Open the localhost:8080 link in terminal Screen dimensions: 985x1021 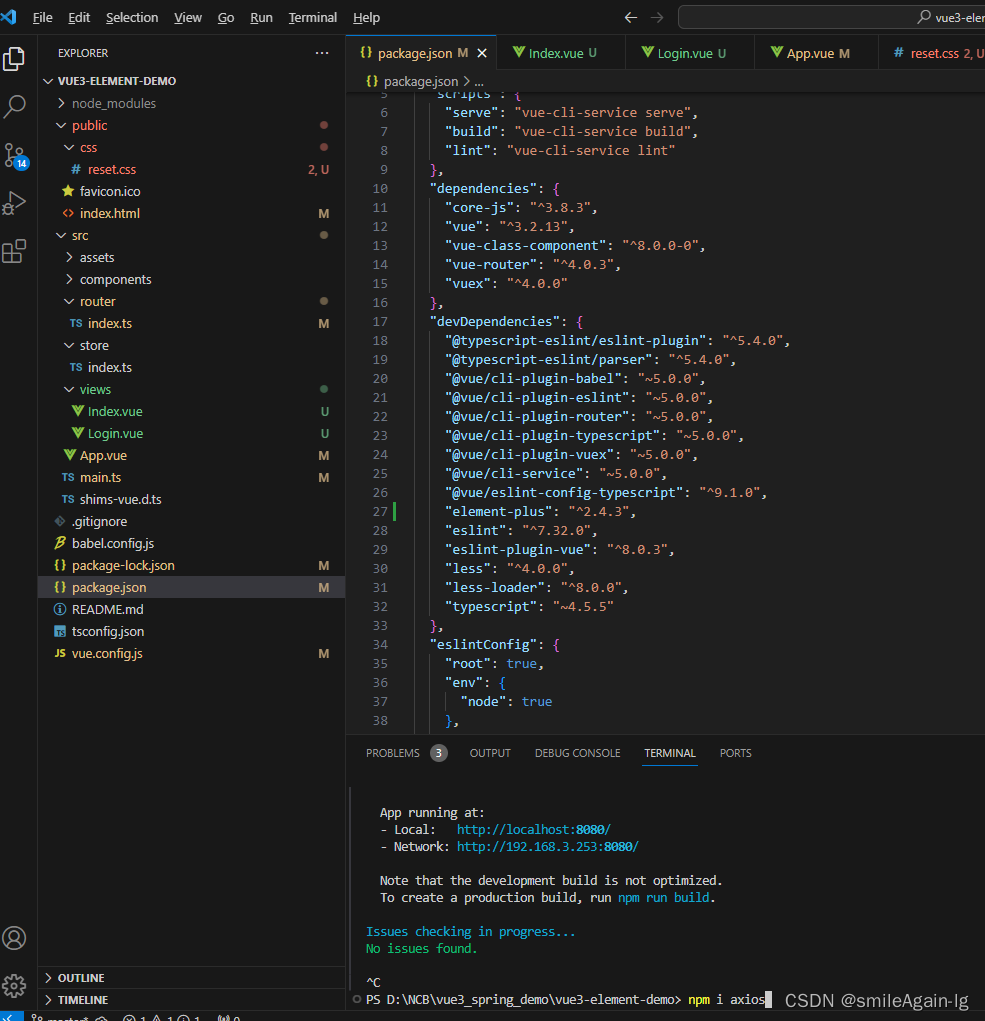click(533, 830)
